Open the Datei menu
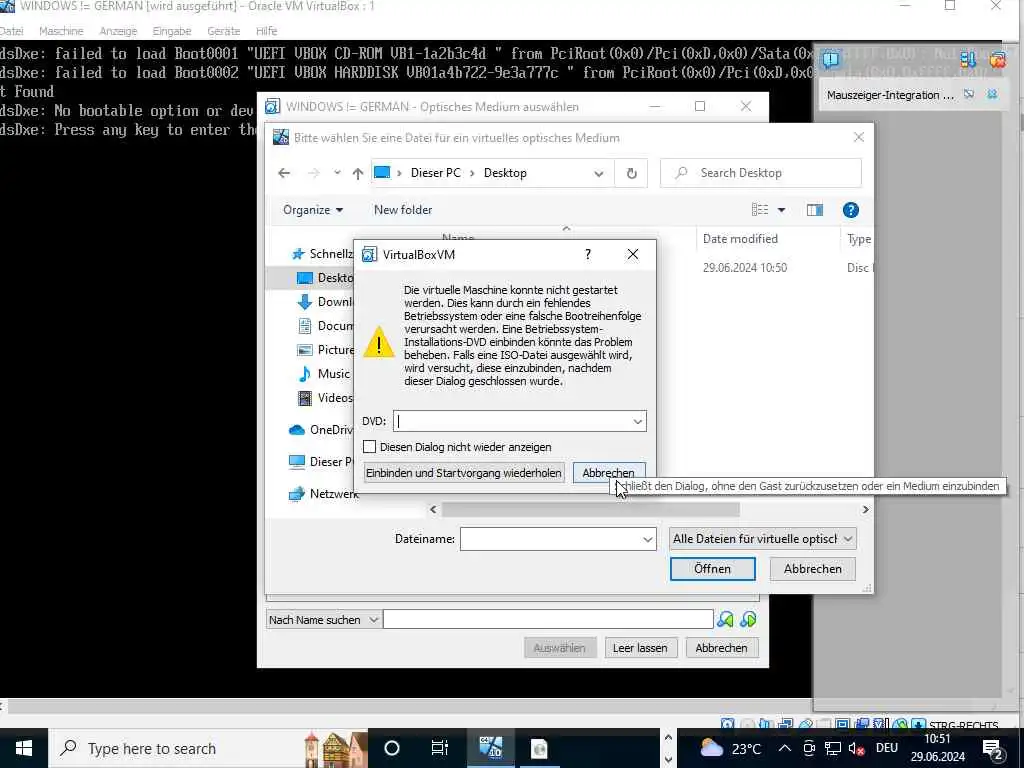1024x768 pixels. (x=11, y=31)
